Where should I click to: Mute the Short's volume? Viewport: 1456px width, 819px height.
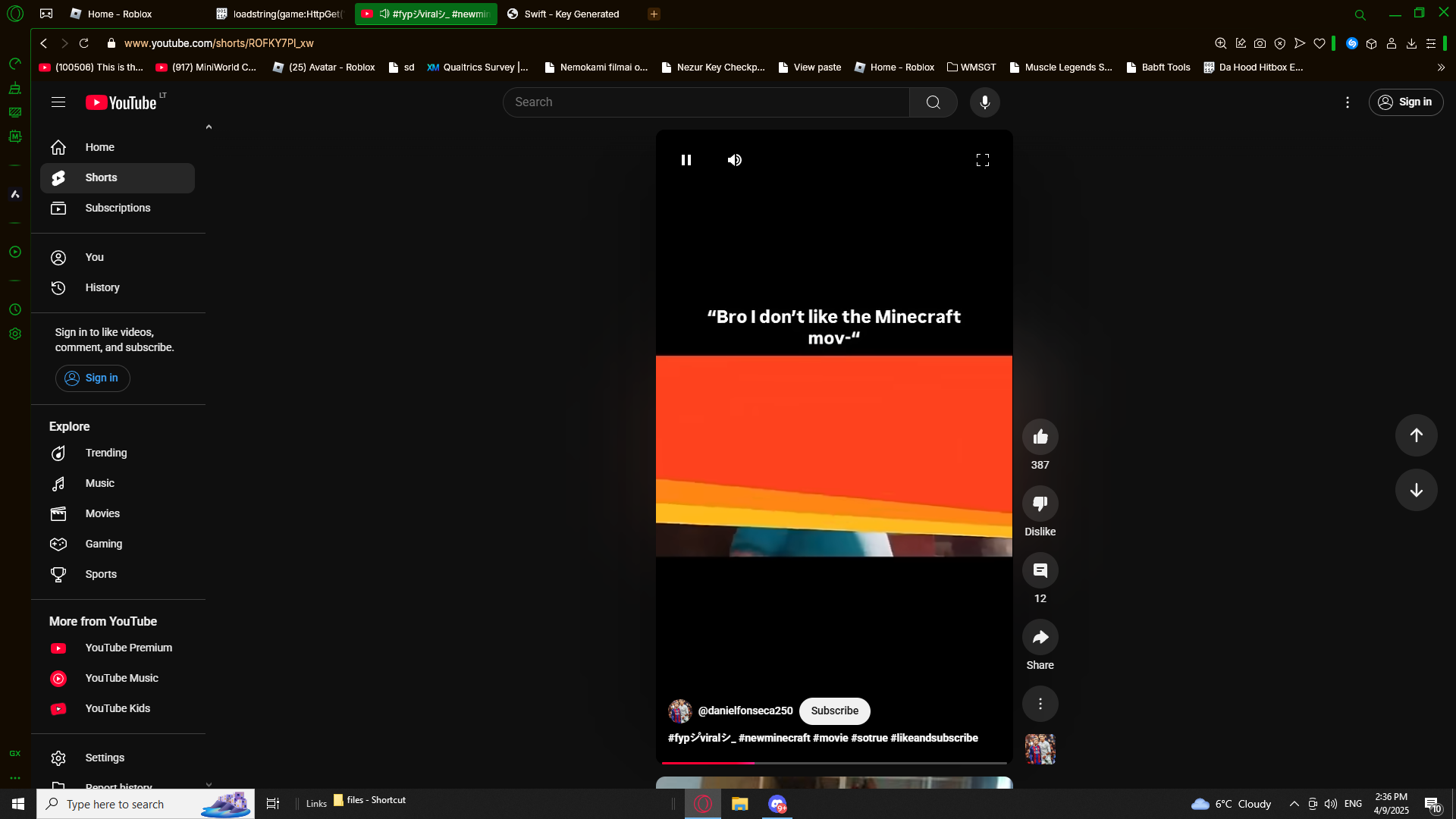(735, 160)
